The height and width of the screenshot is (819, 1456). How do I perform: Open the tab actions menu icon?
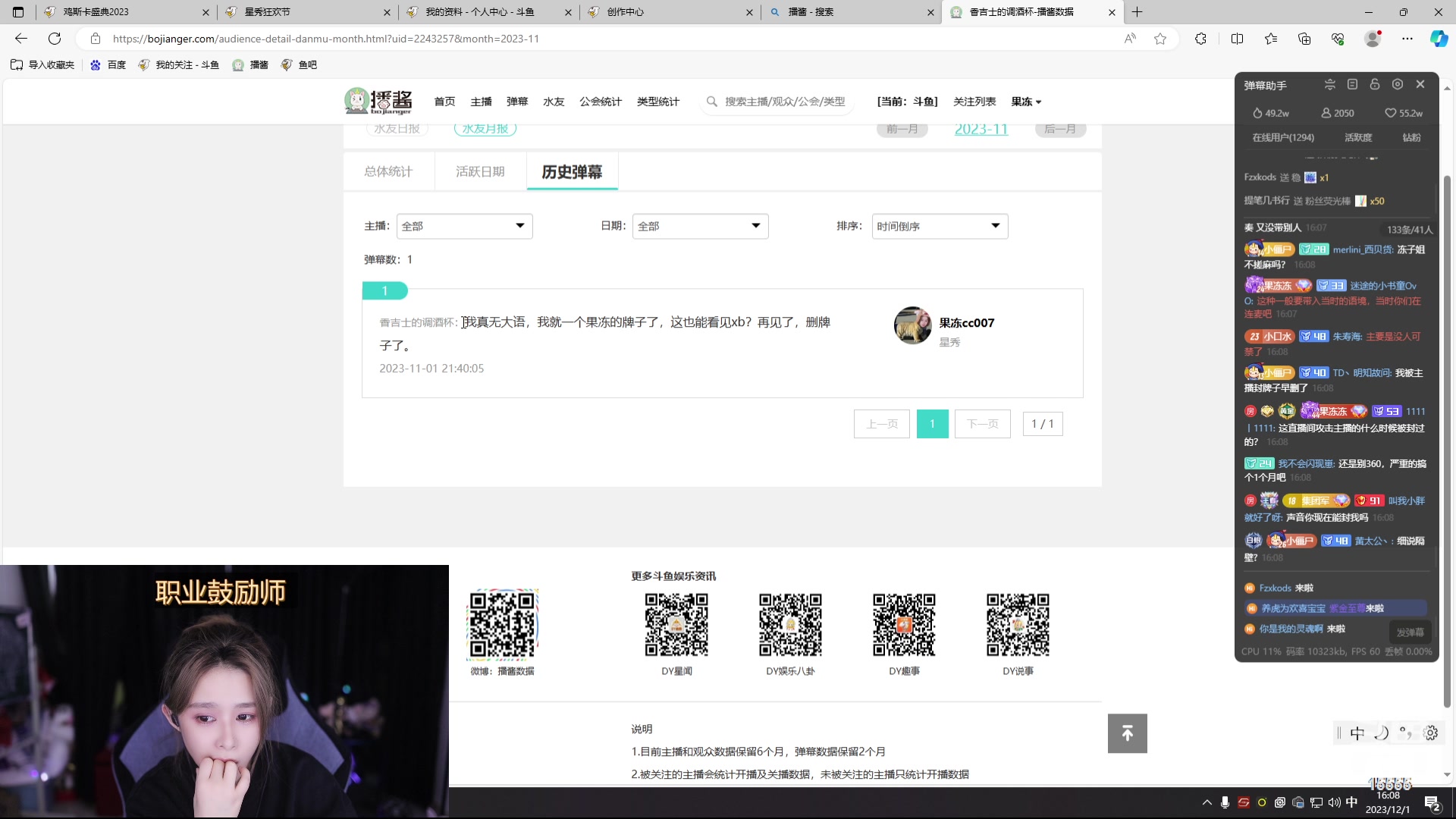[x=18, y=12]
